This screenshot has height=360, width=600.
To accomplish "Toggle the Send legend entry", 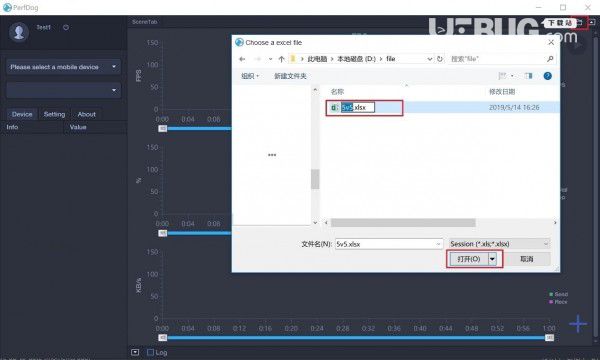I will (559, 294).
